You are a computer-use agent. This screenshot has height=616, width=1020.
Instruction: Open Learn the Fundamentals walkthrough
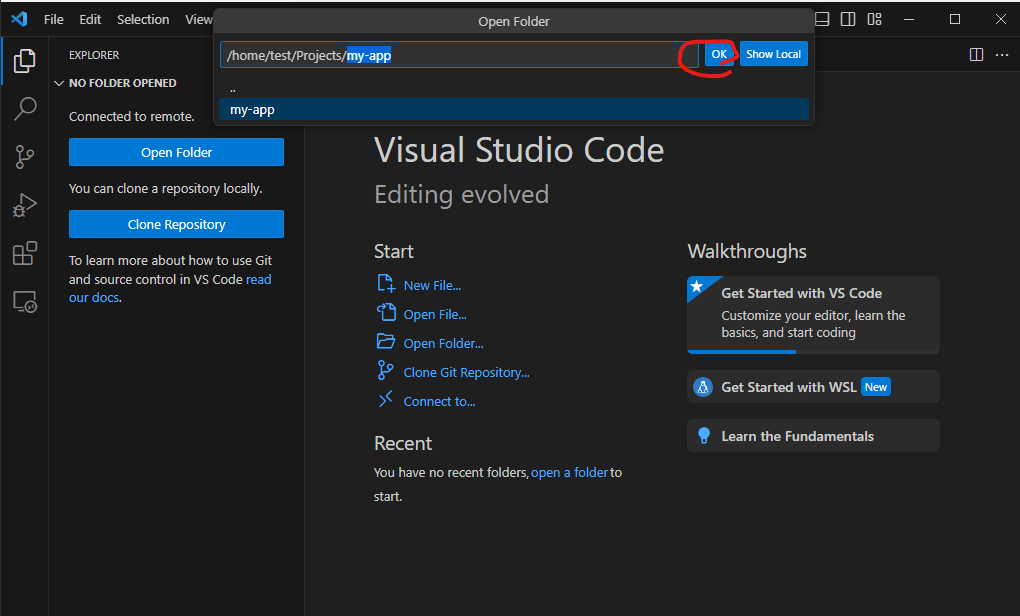point(813,436)
